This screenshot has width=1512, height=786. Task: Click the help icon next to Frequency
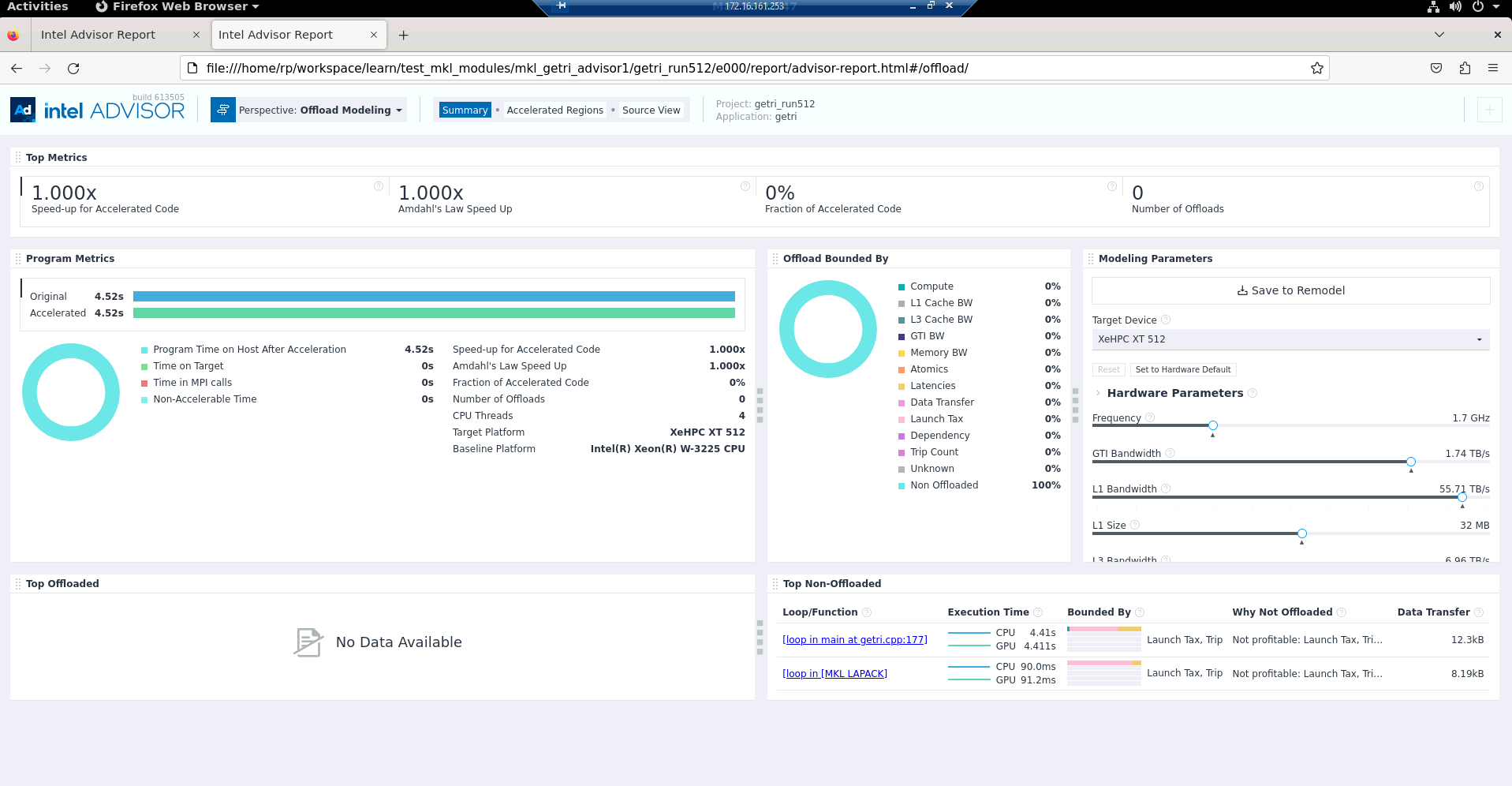pos(1150,417)
